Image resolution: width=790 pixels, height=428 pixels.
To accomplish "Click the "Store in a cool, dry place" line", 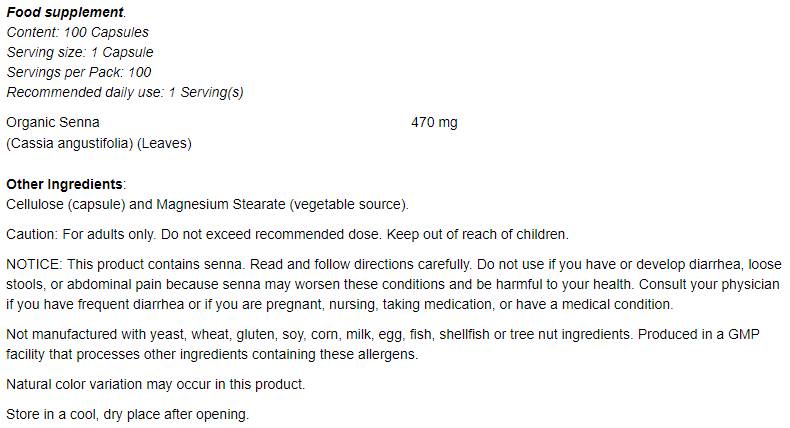I will pos(126,414).
